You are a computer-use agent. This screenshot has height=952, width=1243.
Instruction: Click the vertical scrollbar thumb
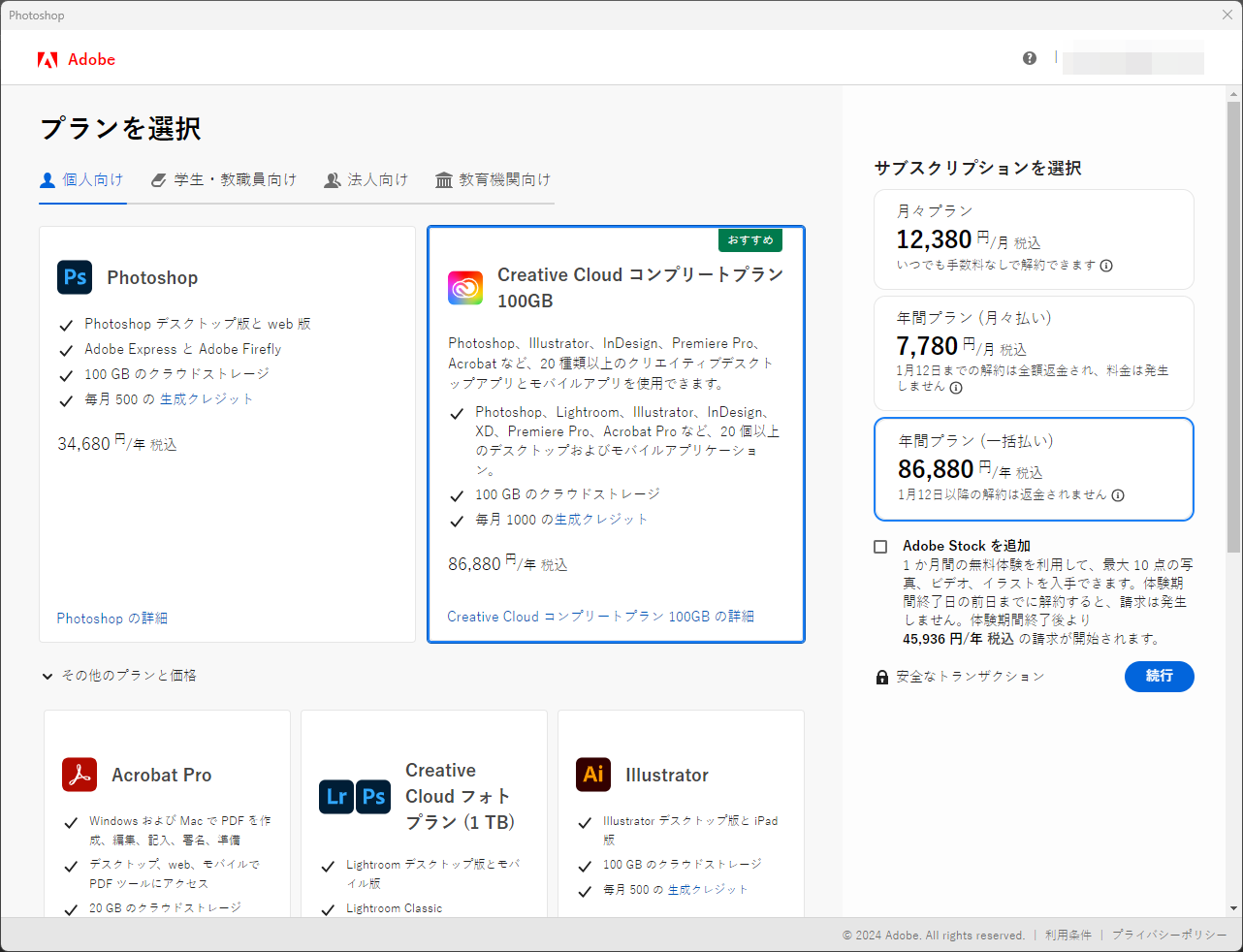click(x=1233, y=327)
